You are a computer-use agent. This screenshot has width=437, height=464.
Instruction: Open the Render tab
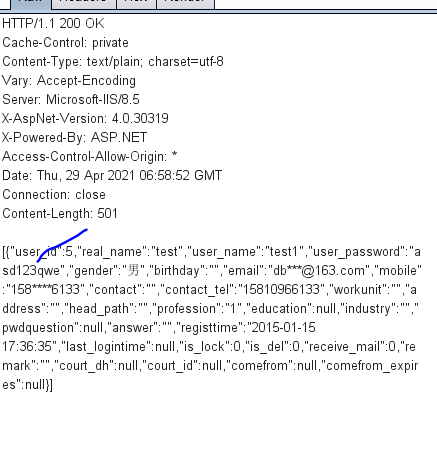pos(185,3)
